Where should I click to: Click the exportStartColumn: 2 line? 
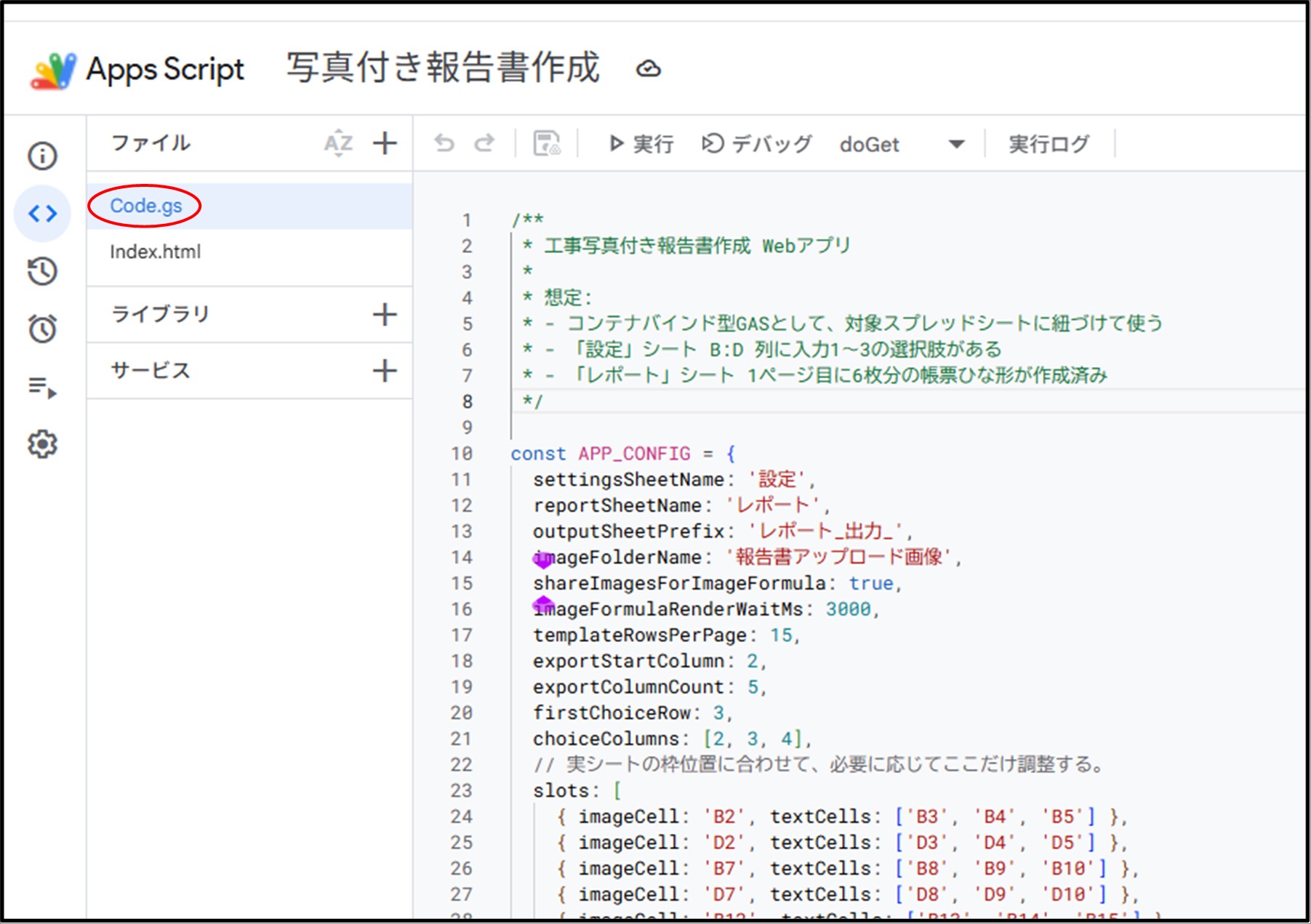click(650, 661)
